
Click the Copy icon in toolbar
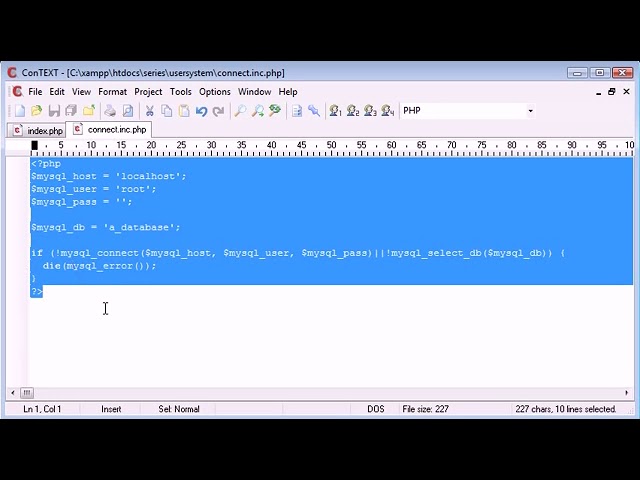[167, 111]
